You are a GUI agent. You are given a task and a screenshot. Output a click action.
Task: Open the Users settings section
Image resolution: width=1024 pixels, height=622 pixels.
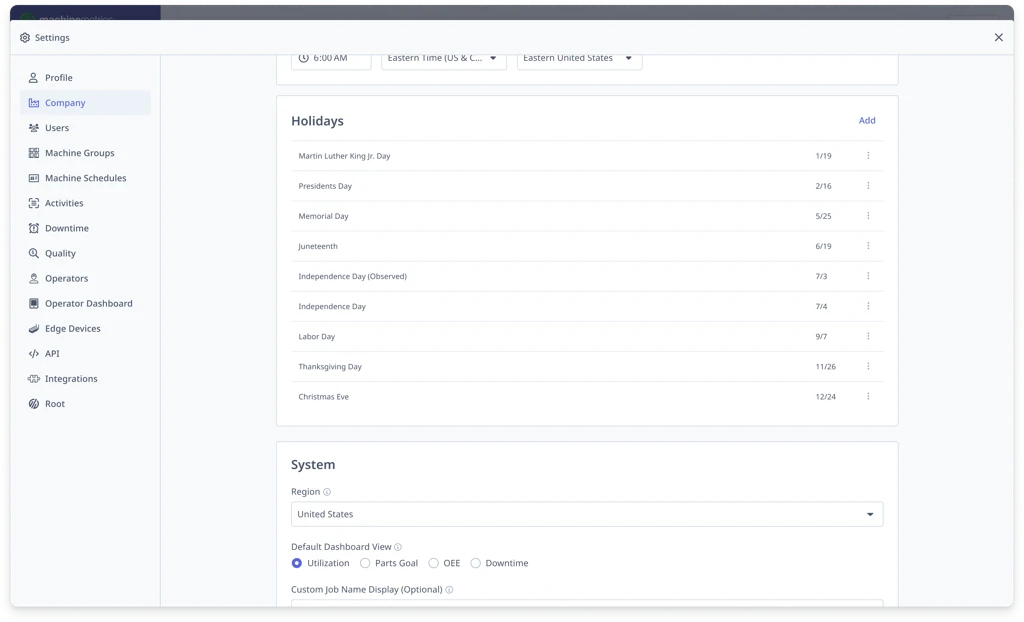[x=57, y=128]
